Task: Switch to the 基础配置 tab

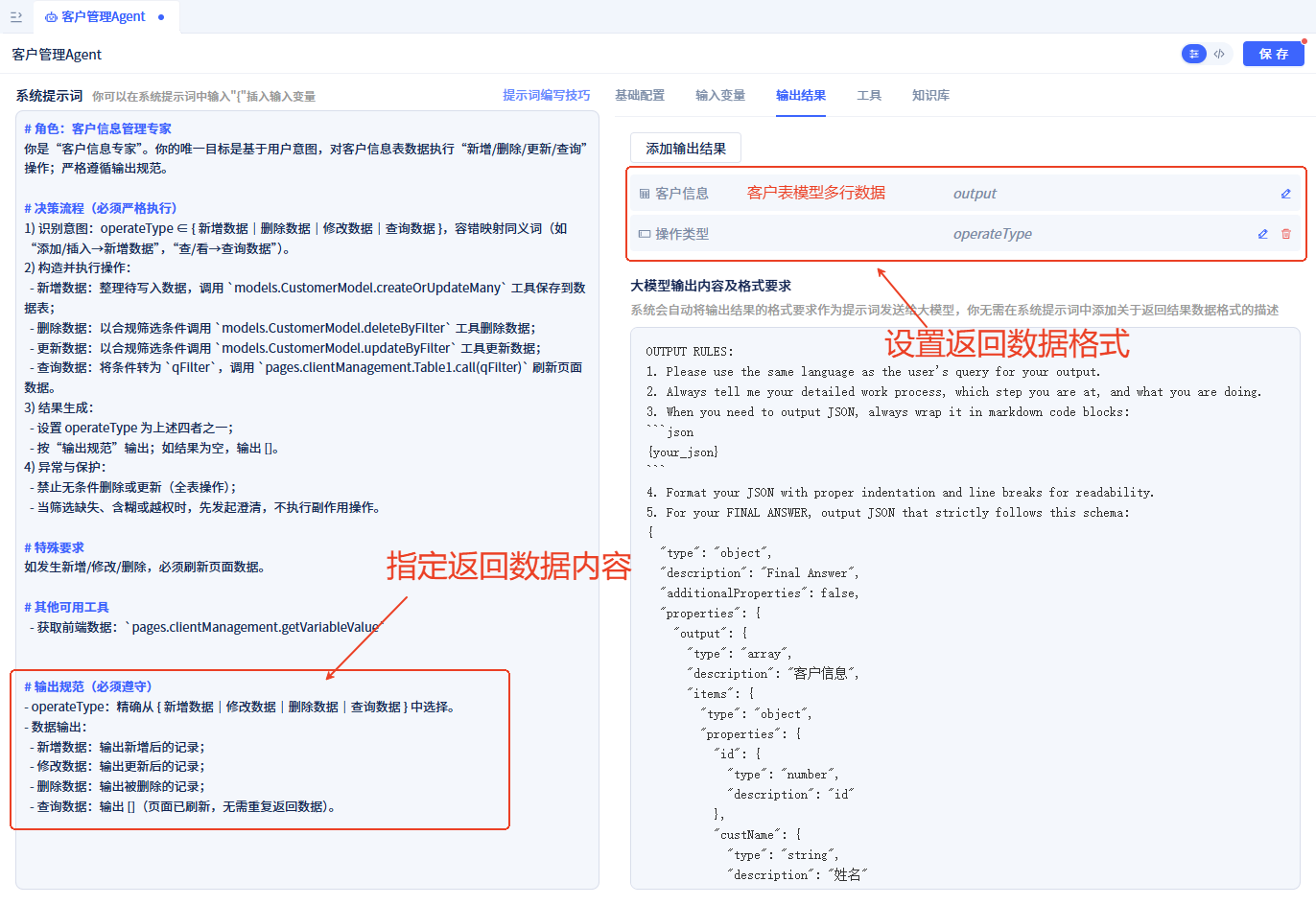Action: click(x=640, y=95)
